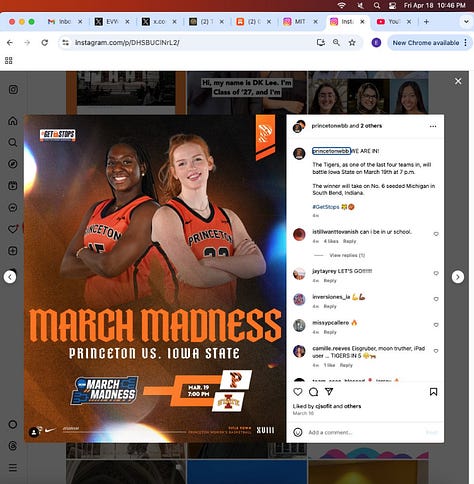Open Threads icon in sidebar

[x=13, y=446]
